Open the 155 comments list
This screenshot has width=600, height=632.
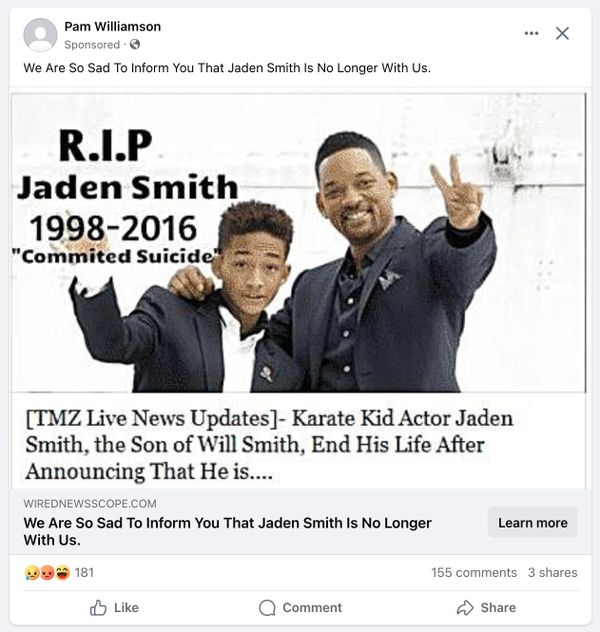(474, 572)
